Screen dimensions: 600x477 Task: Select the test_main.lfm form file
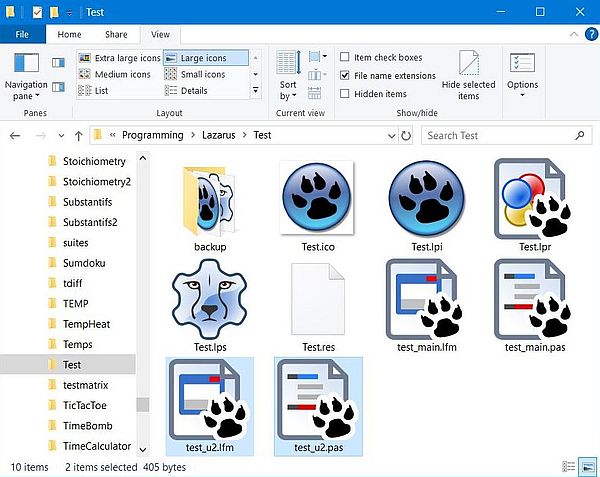coord(426,306)
